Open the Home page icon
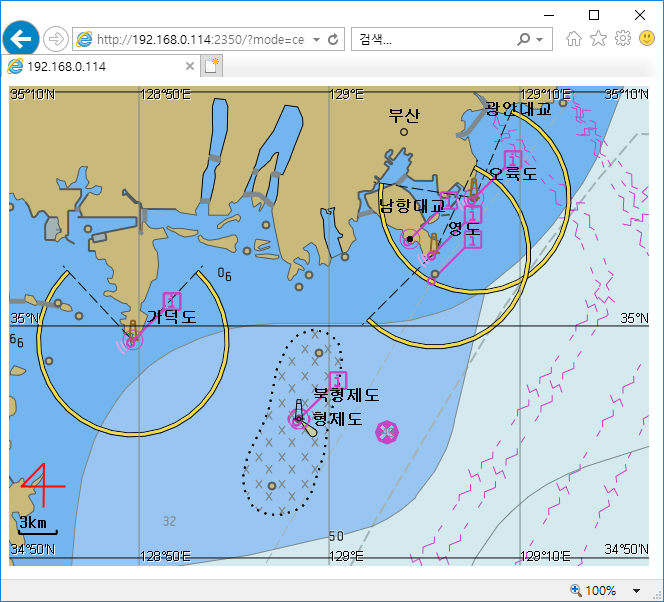Viewport: 664px width, 602px height. tap(574, 39)
